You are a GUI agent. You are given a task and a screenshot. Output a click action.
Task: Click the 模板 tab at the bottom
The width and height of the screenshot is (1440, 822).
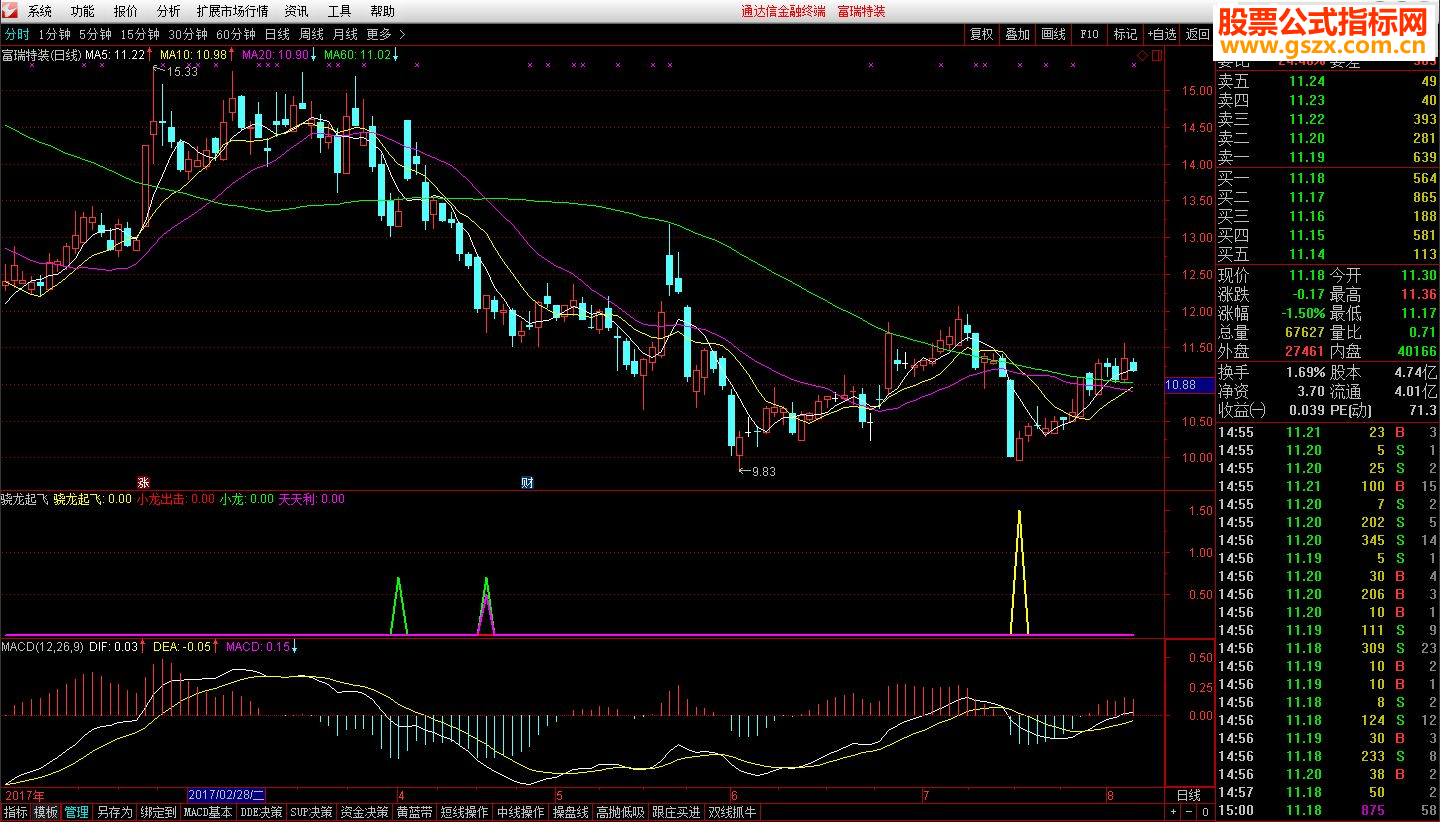tap(46, 813)
